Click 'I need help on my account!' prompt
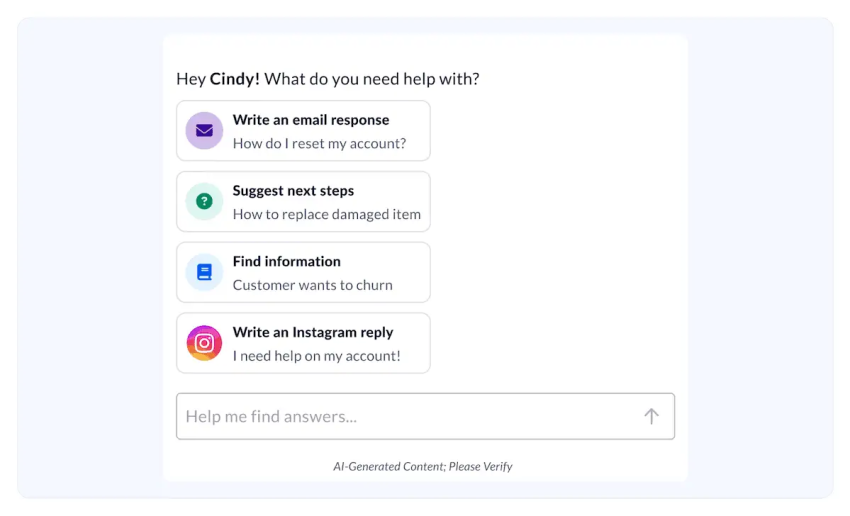Viewport: 850px width, 516px height. pyautogui.click(x=317, y=356)
